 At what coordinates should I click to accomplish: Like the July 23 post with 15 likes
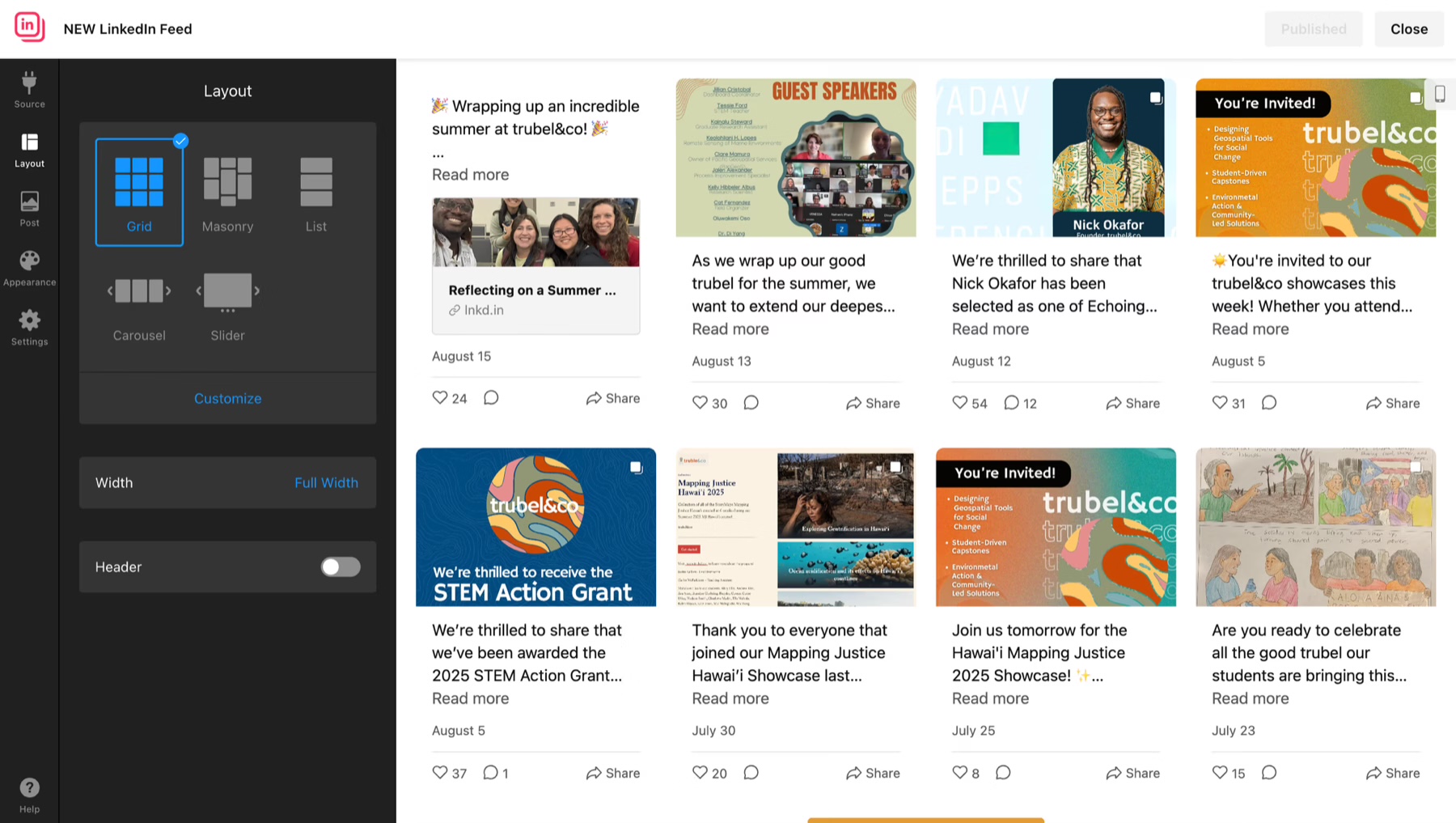coord(1220,772)
